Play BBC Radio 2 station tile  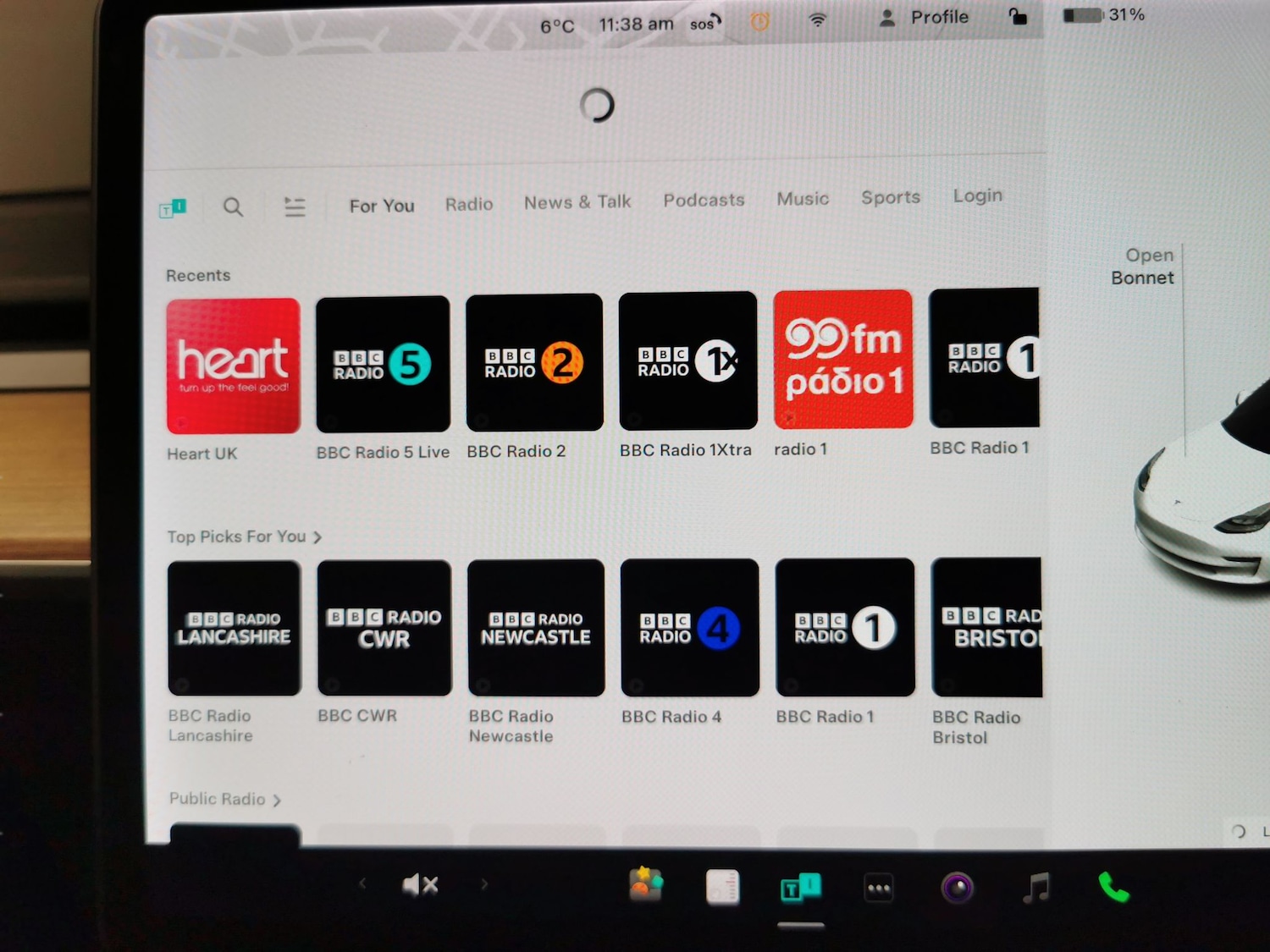click(x=534, y=362)
